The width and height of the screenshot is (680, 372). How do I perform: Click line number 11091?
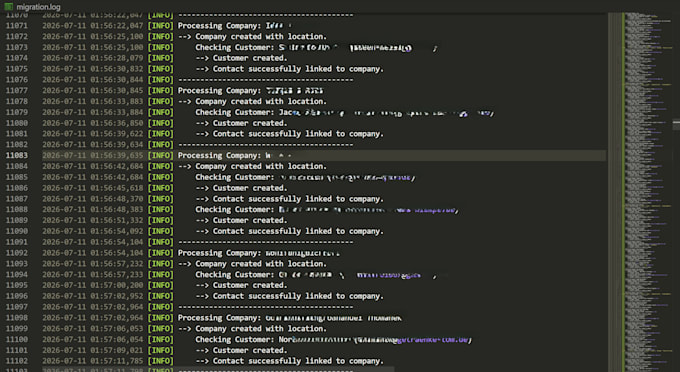16,242
